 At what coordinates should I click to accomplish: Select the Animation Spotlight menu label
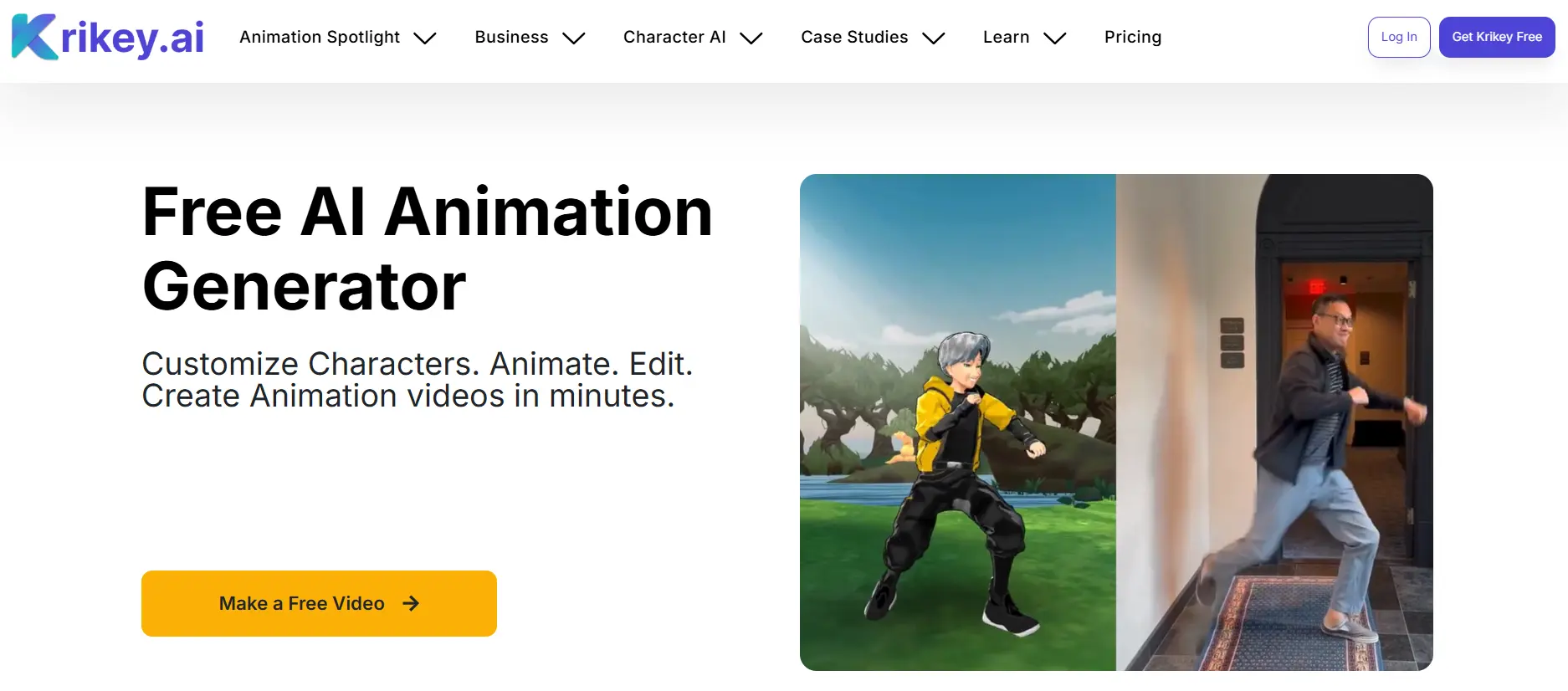(x=320, y=37)
